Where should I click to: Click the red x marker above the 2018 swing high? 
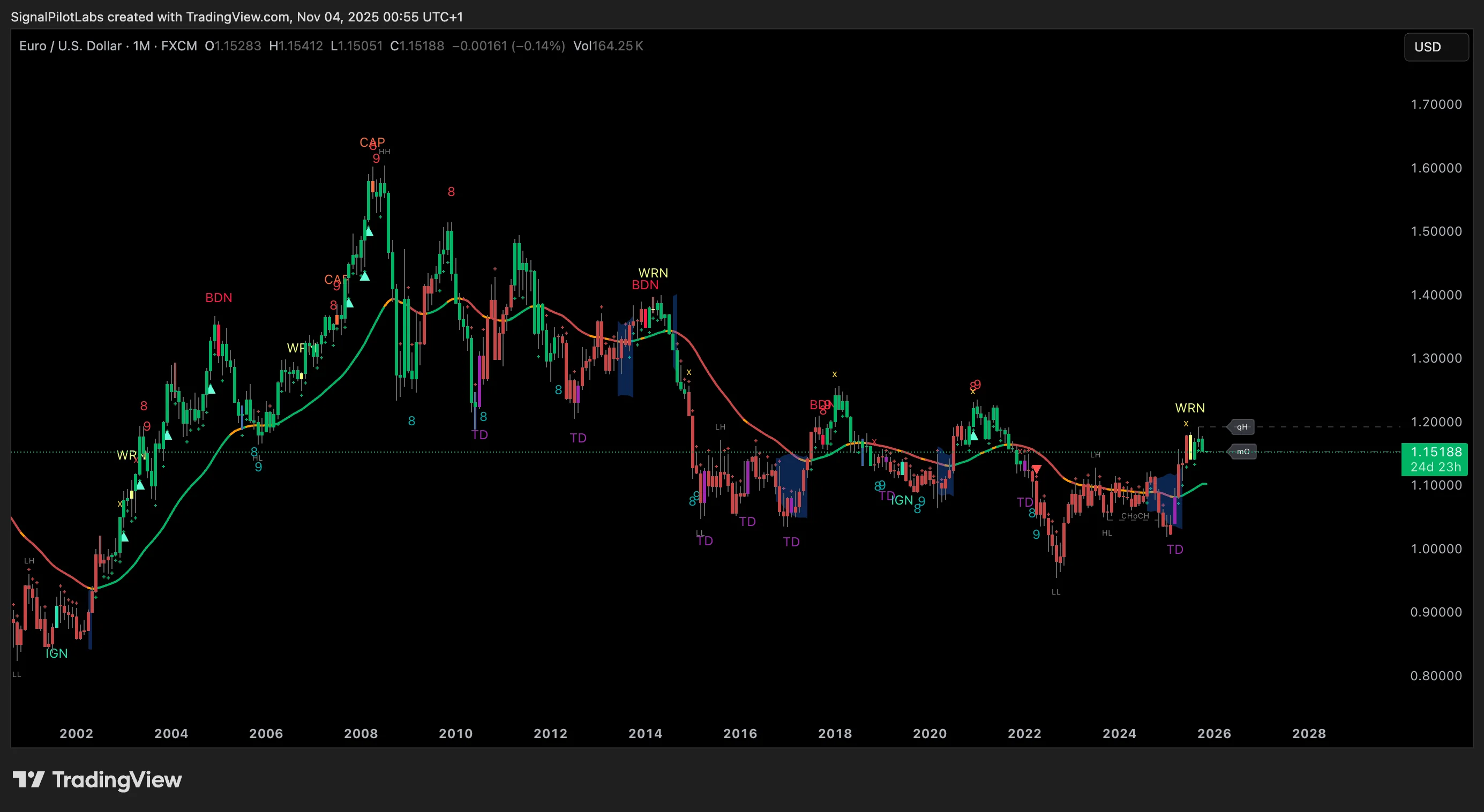coord(834,373)
